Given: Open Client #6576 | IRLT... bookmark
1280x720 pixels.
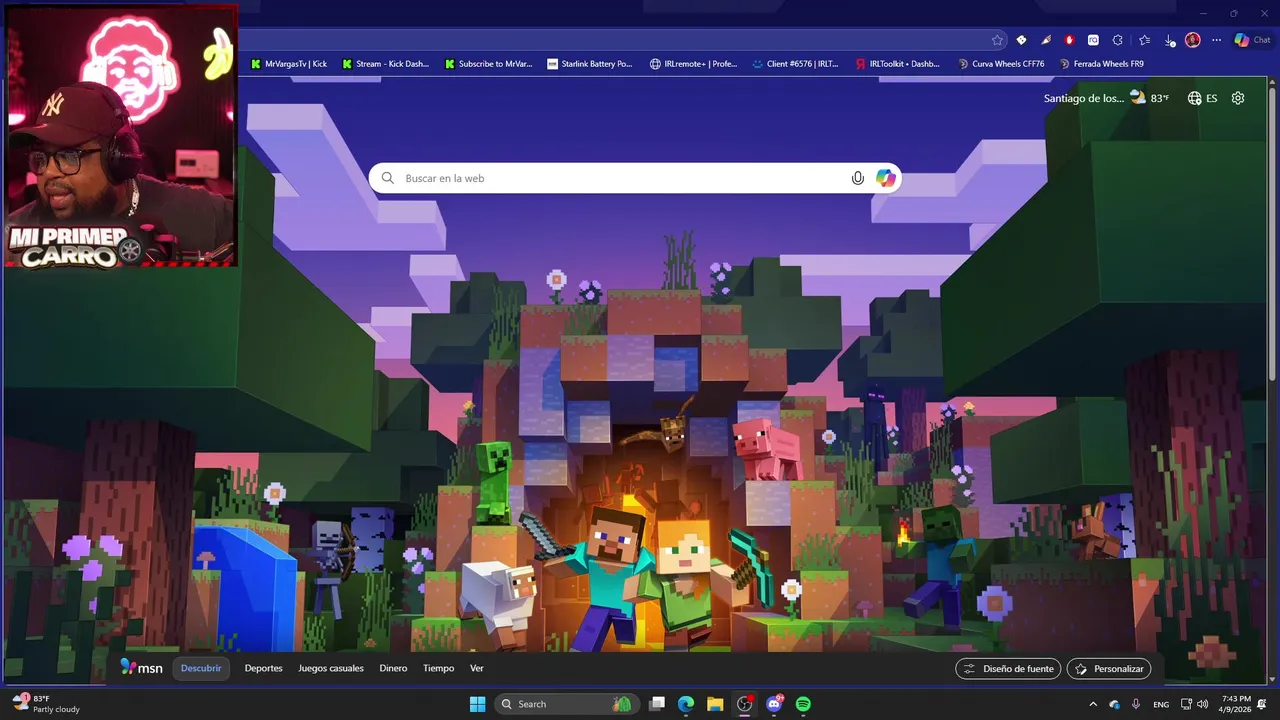Looking at the screenshot, I should click(x=795, y=64).
